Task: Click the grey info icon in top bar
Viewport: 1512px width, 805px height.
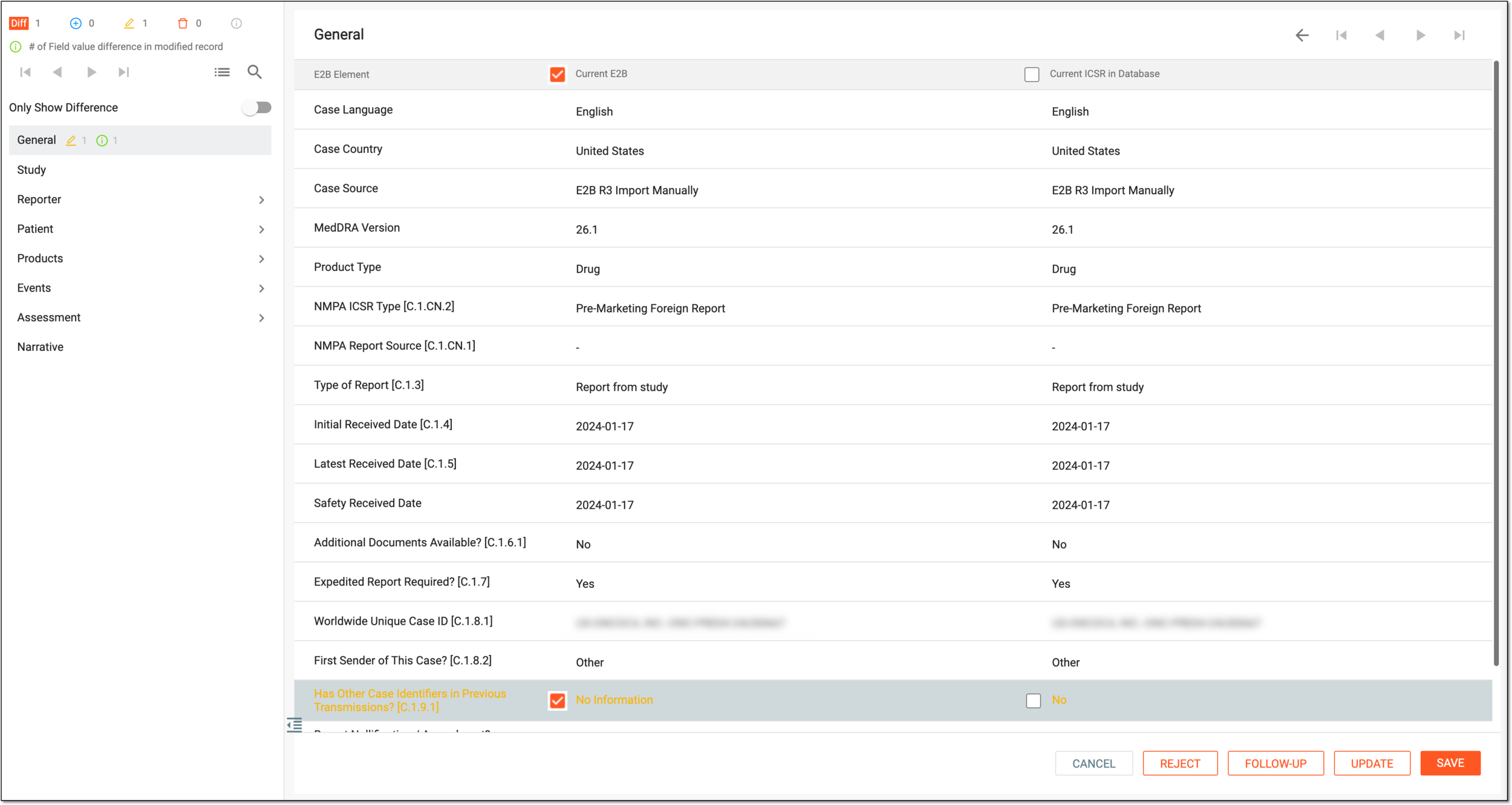Action: [236, 23]
